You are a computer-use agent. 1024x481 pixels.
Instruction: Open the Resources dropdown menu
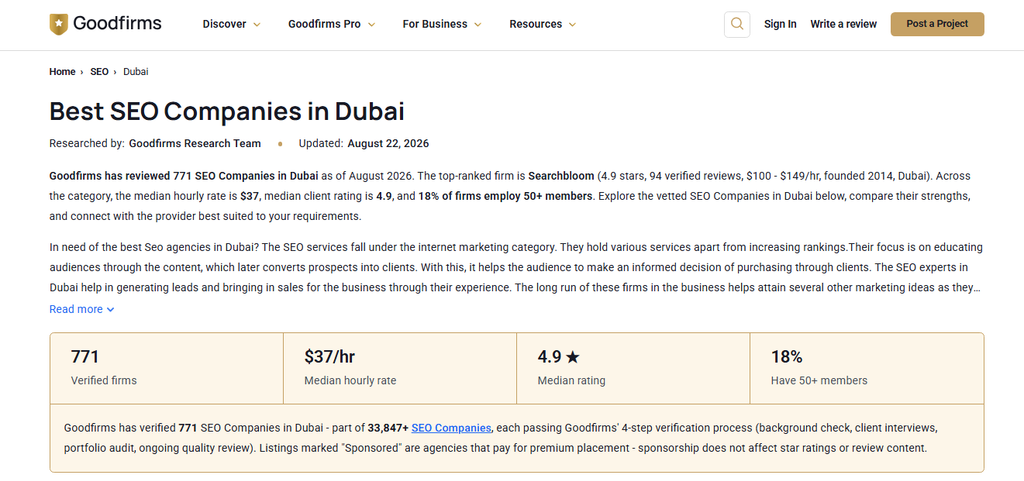coord(543,24)
